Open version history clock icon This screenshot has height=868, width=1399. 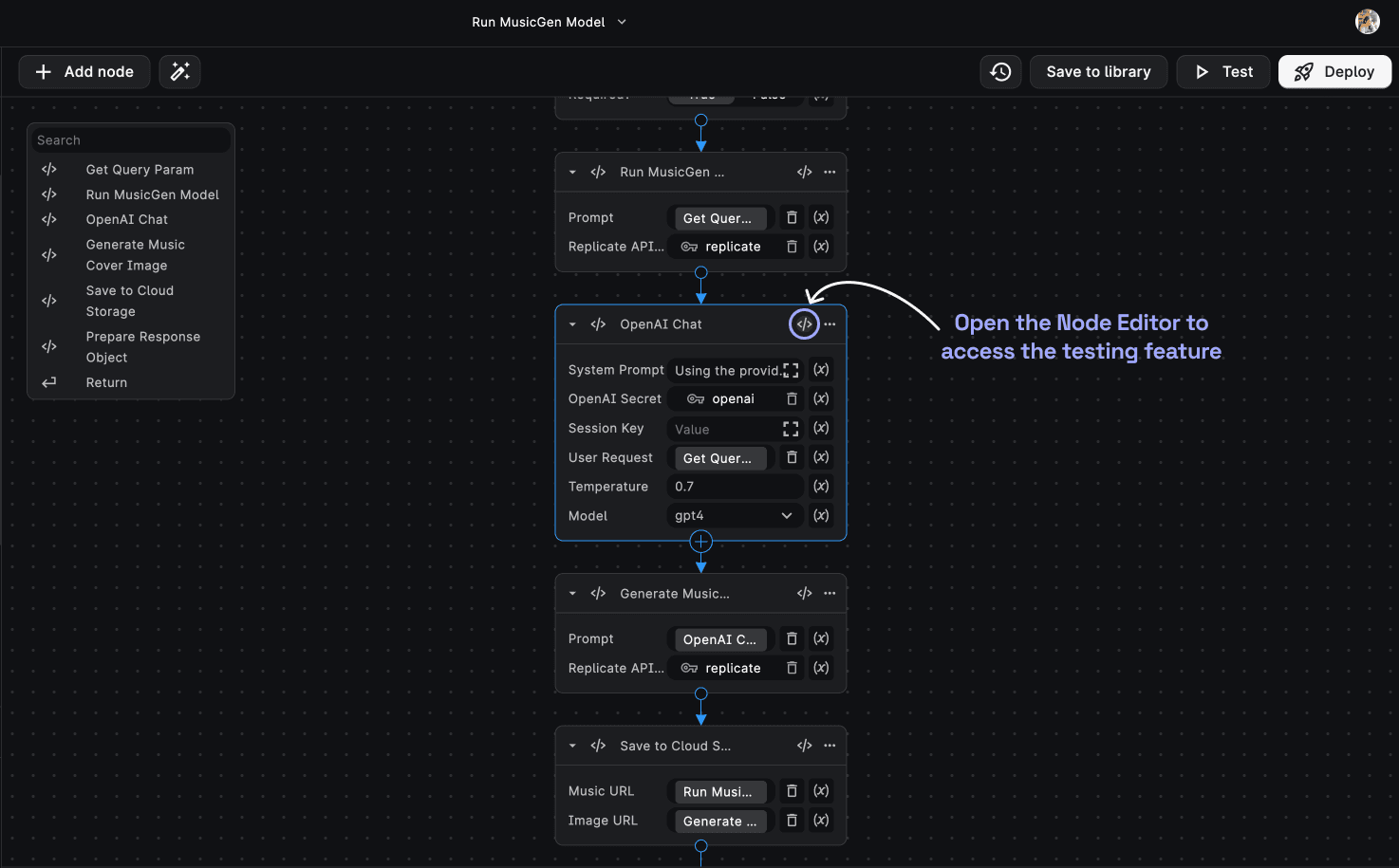(1000, 72)
